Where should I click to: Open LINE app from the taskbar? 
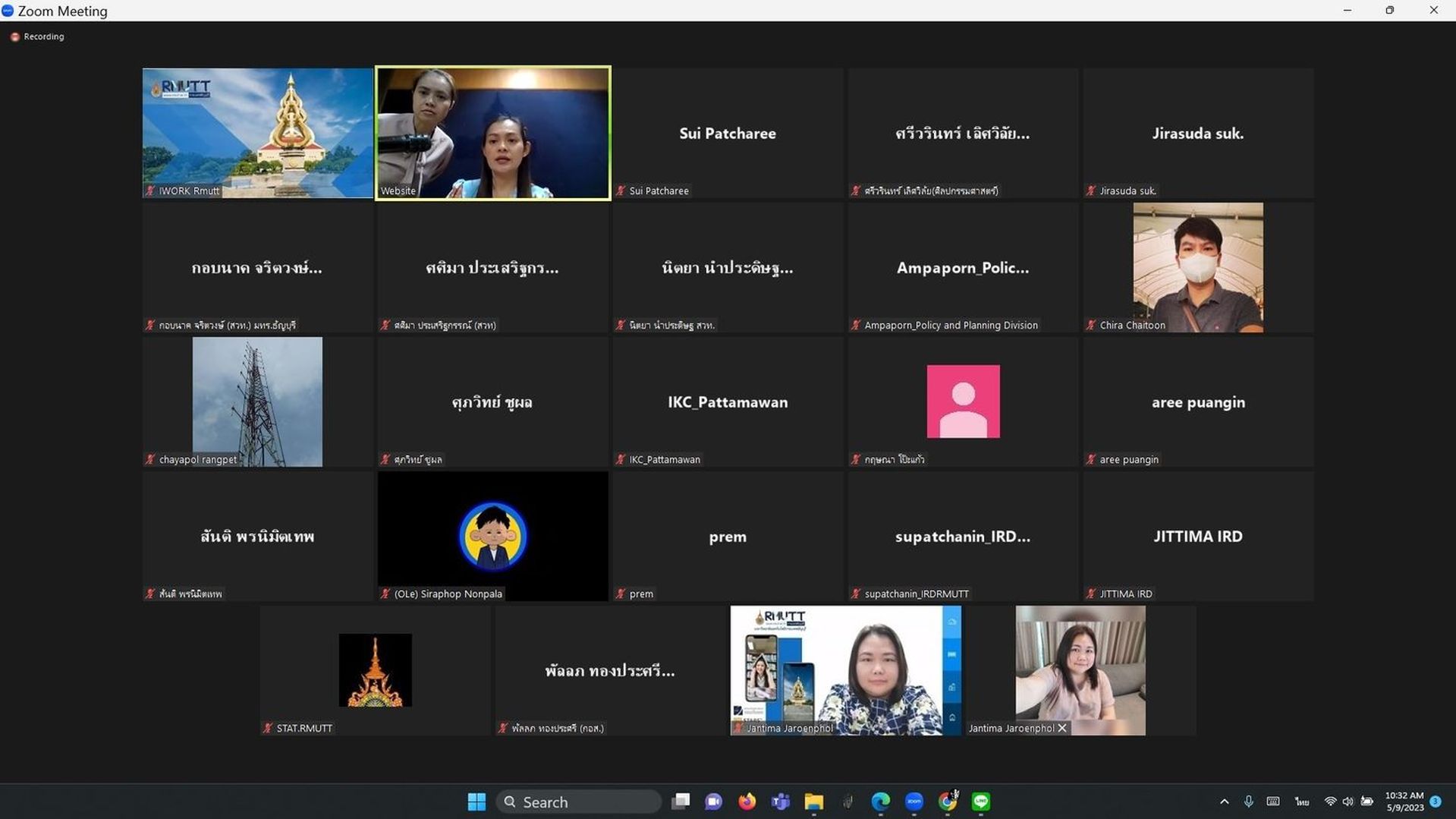981,802
